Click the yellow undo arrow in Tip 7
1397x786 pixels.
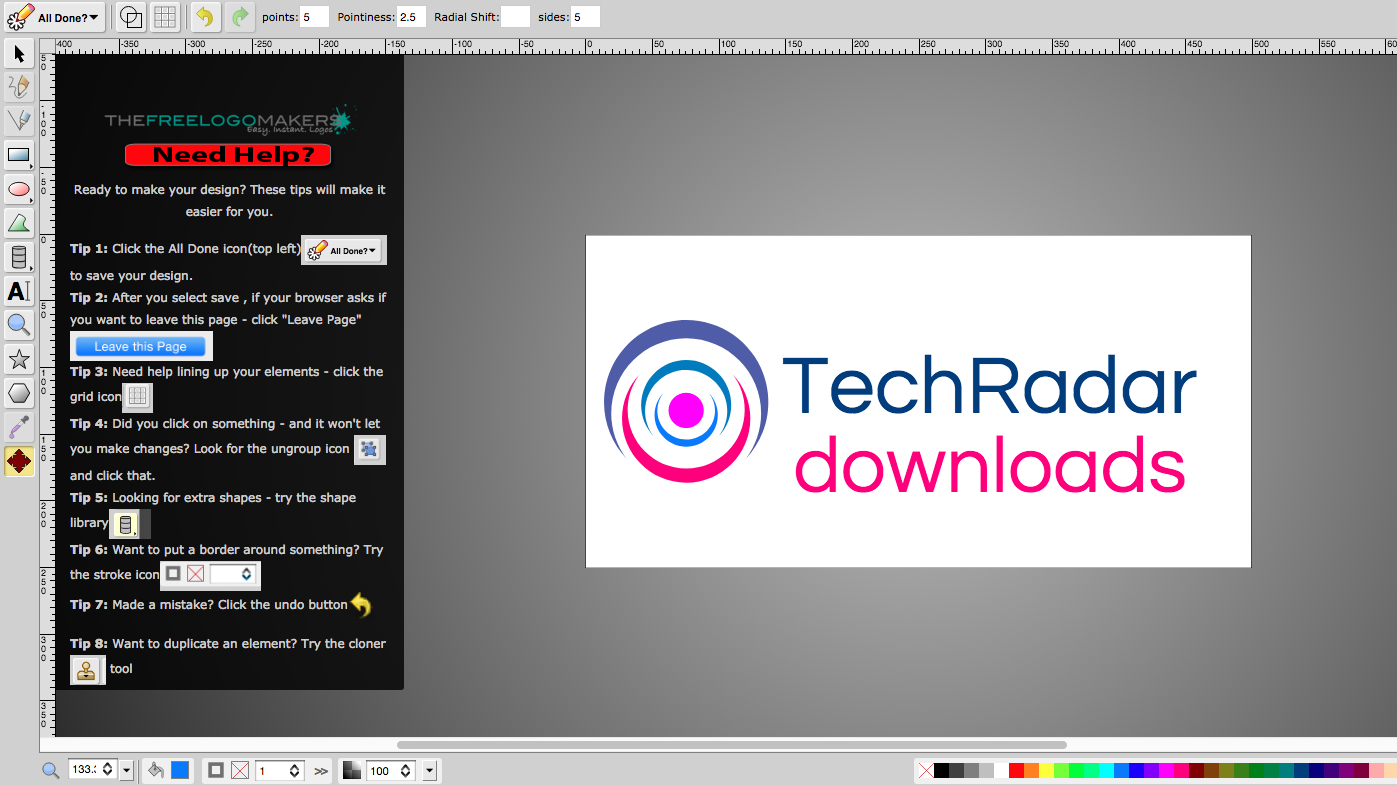pos(361,605)
